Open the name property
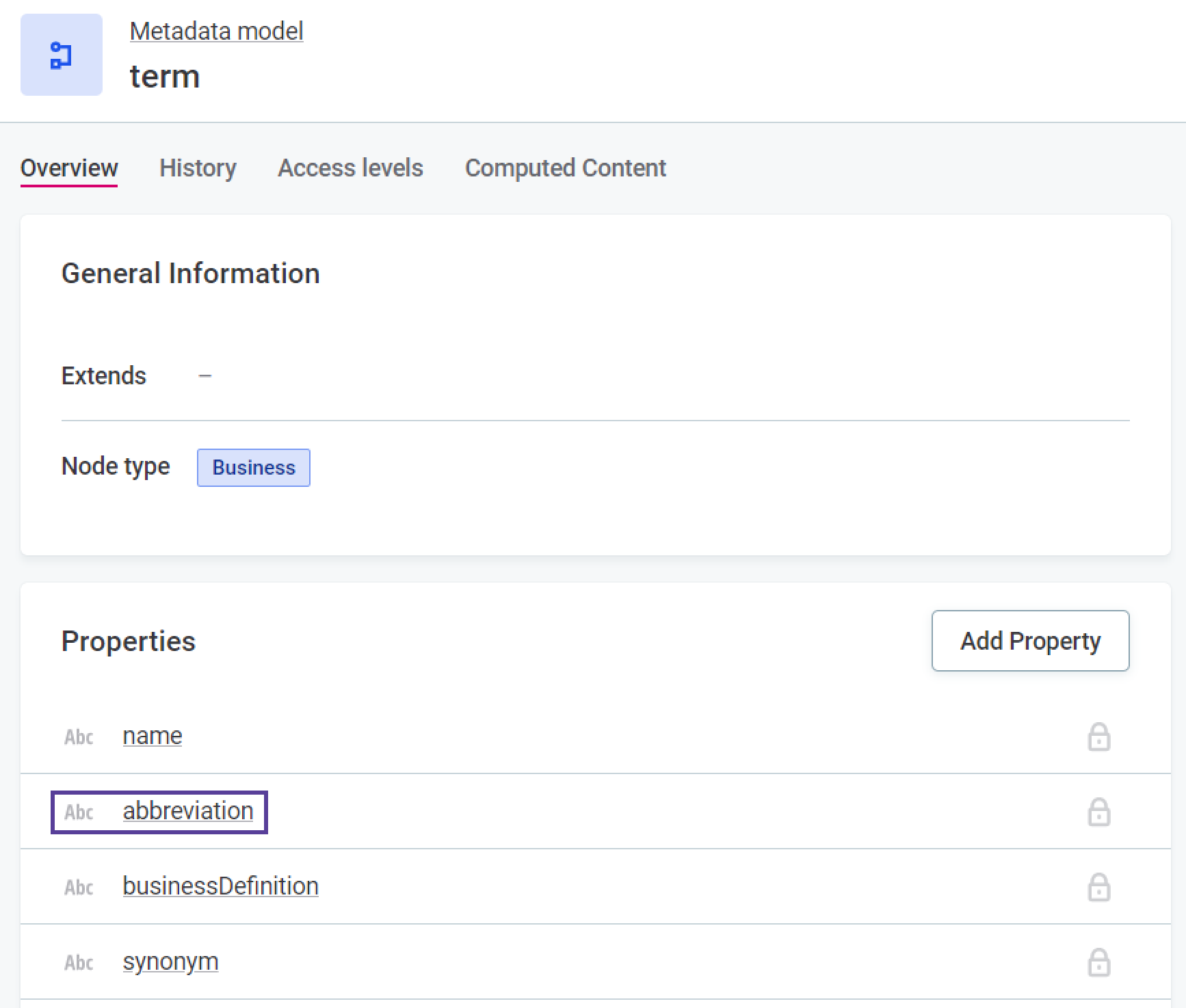This screenshot has height=1008, width=1186. 152,735
